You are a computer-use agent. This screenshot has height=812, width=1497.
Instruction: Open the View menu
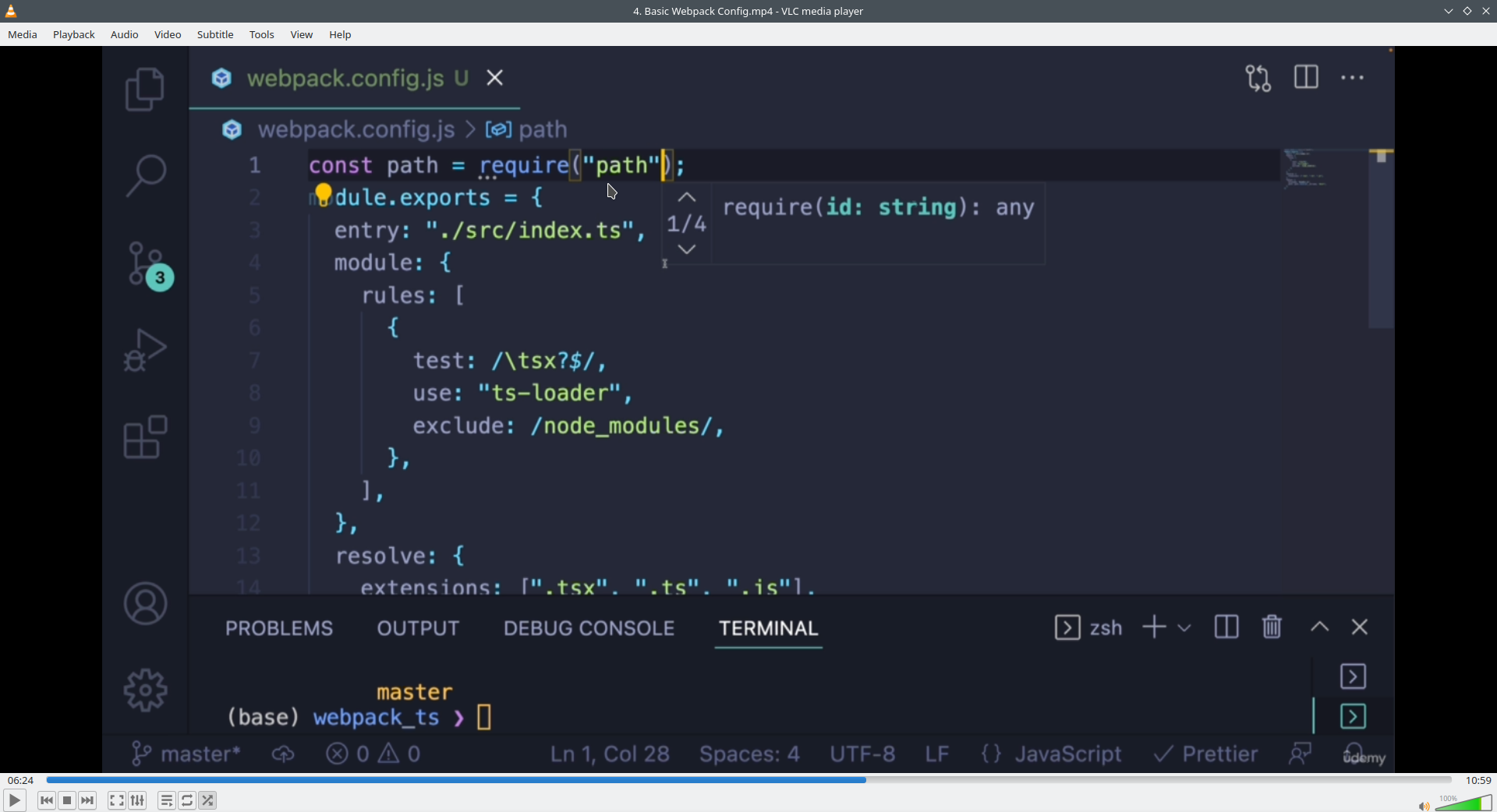[x=302, y=34]
